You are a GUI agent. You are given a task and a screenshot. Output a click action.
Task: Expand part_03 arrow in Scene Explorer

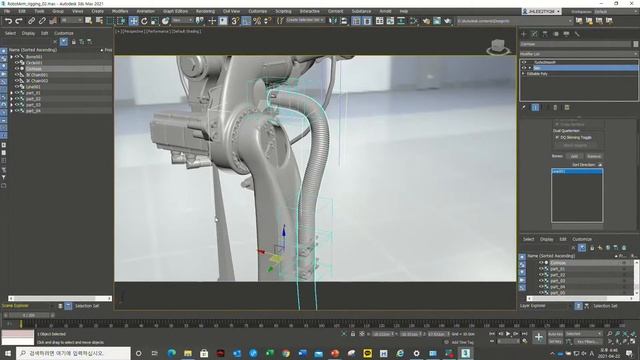pos(11,105)
